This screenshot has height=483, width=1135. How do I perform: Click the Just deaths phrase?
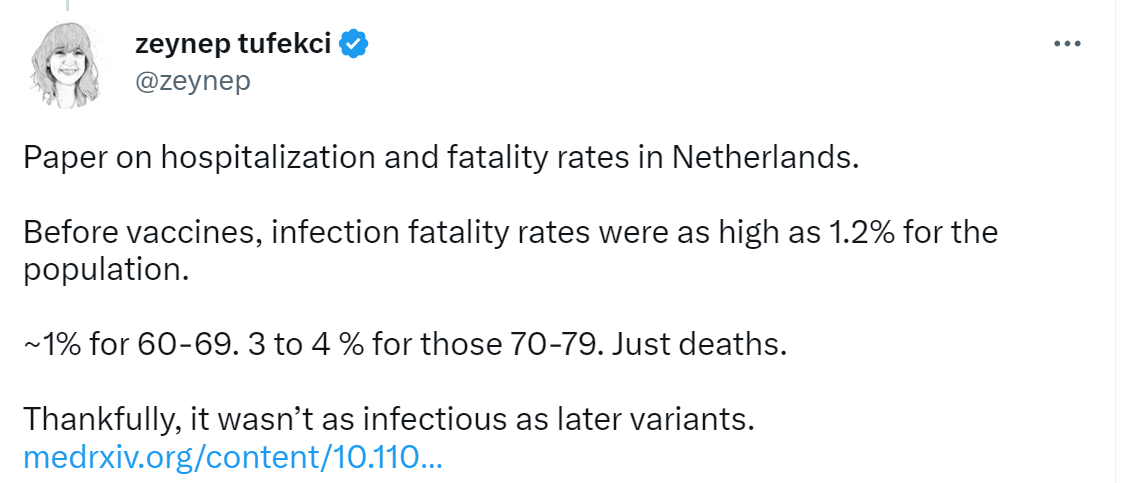coord(699,345)
